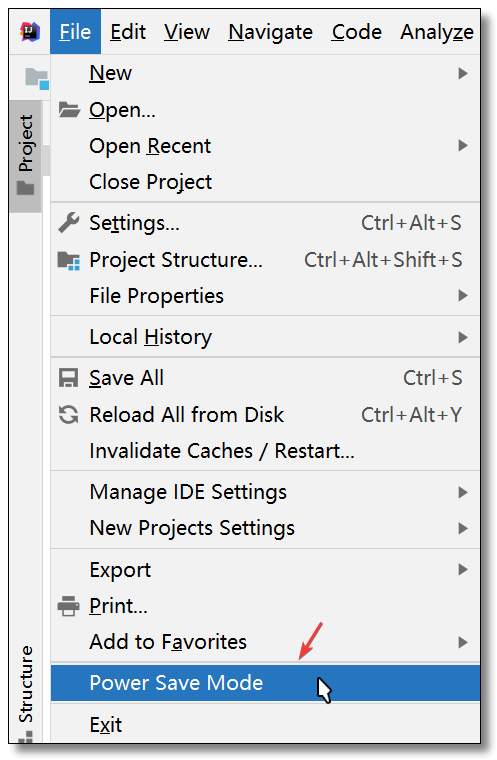Click the IntelliJ IDEA logo icon
The image size is (497, 760).
(30, 32)
